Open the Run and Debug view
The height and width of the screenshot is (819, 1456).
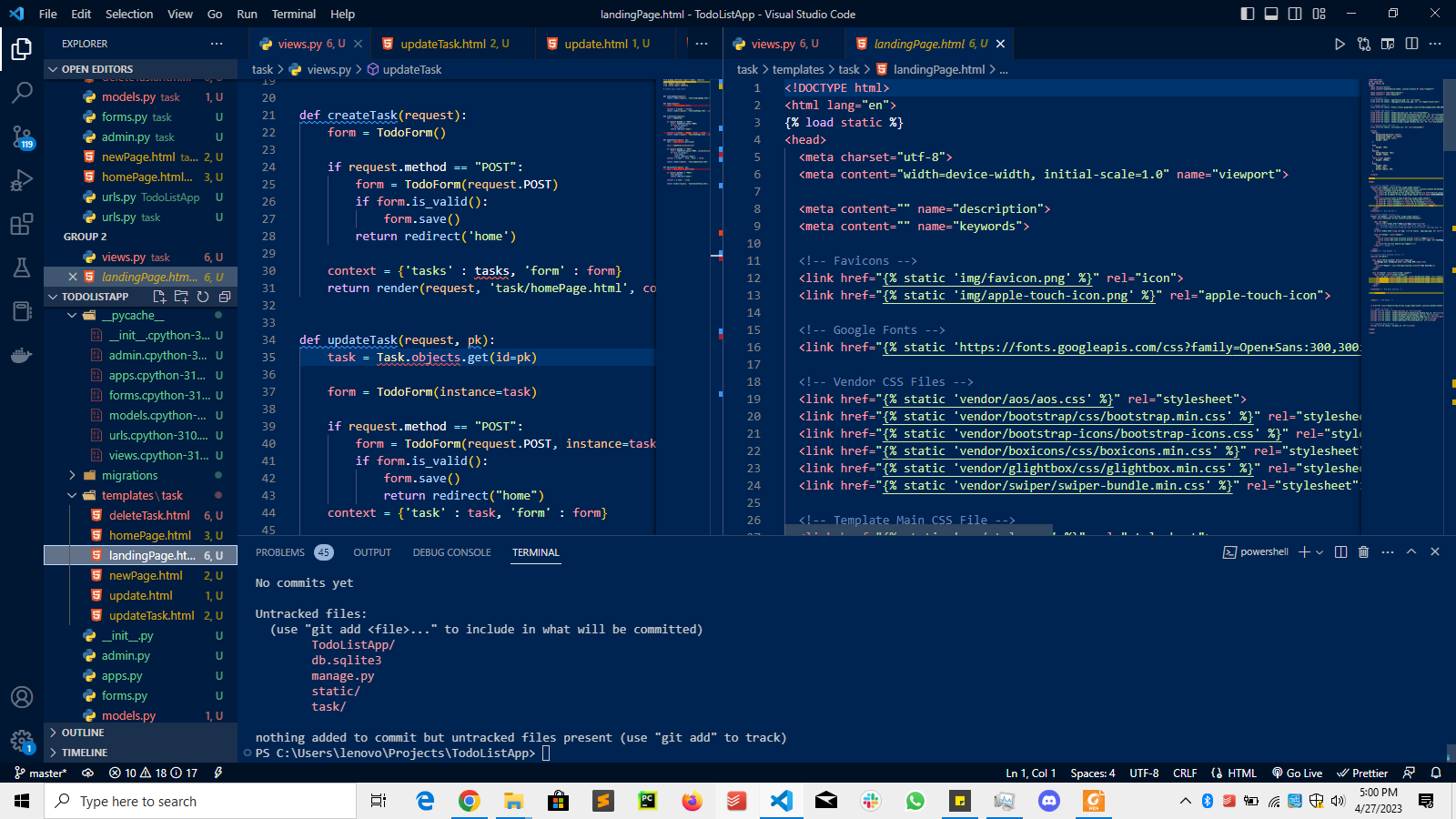(x=22, y=180)
